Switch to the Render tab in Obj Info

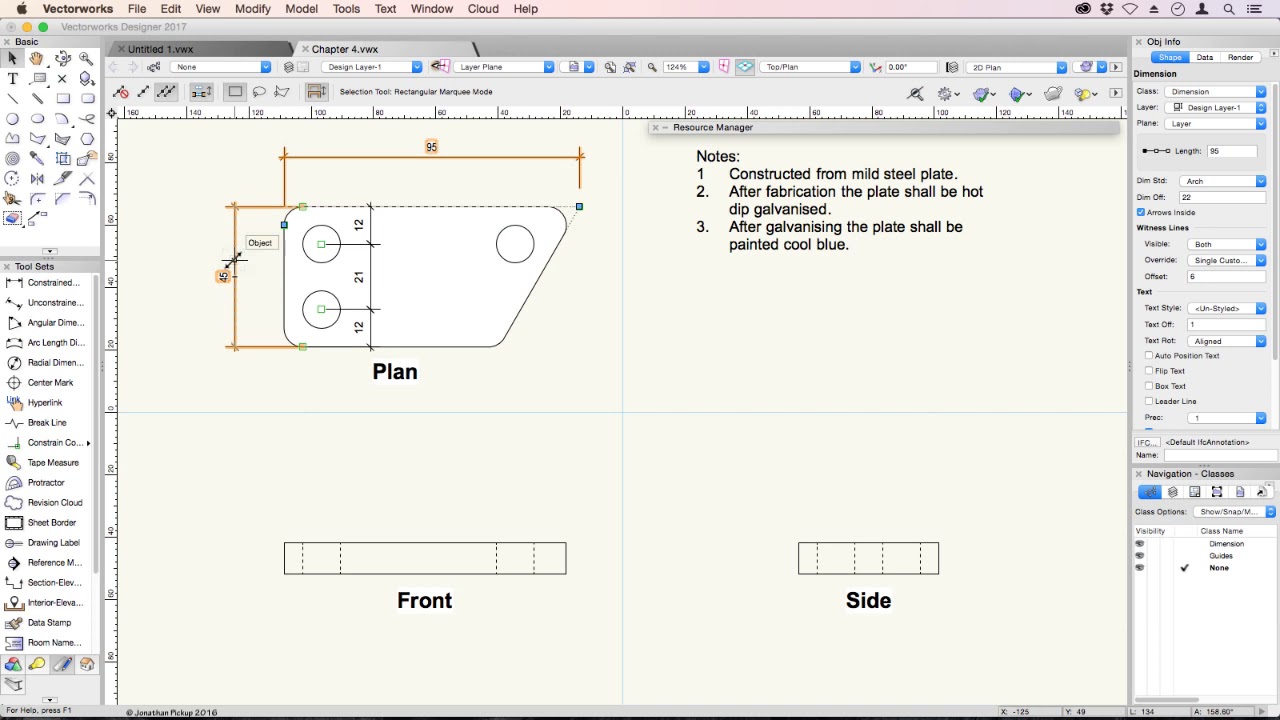coord(1240,57)
